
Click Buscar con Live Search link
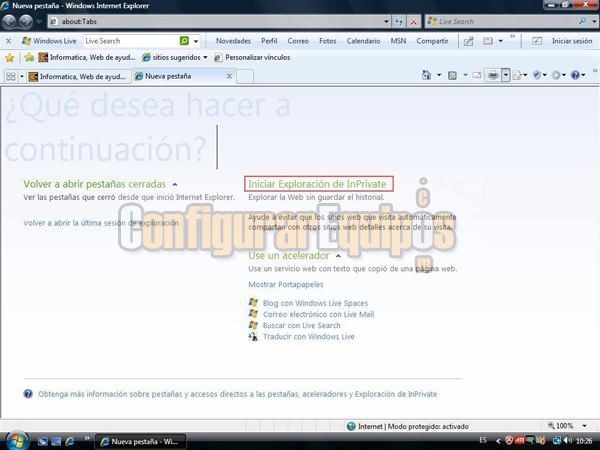(302, 325)
